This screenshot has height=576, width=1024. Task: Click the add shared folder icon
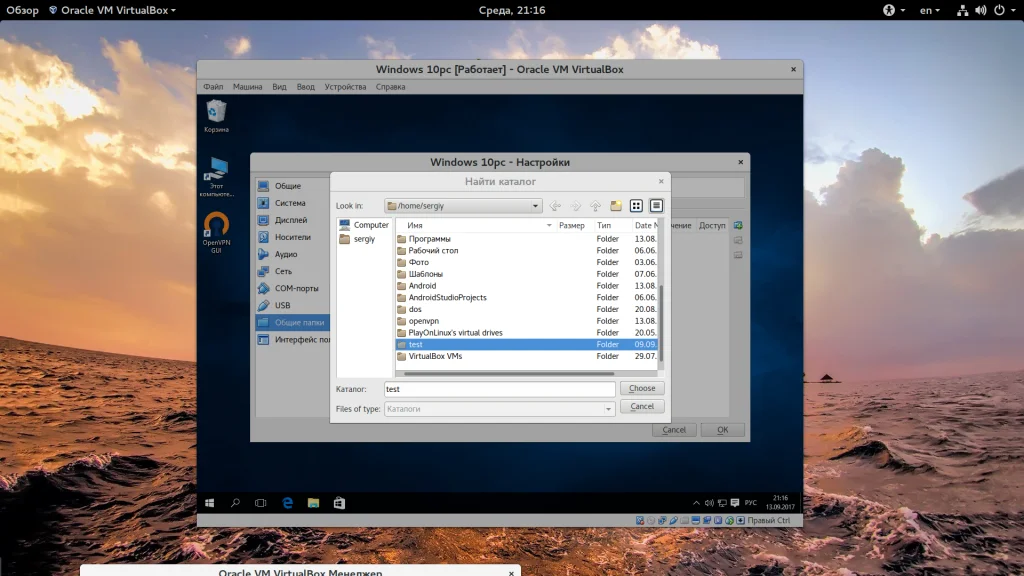click(738, 226)
